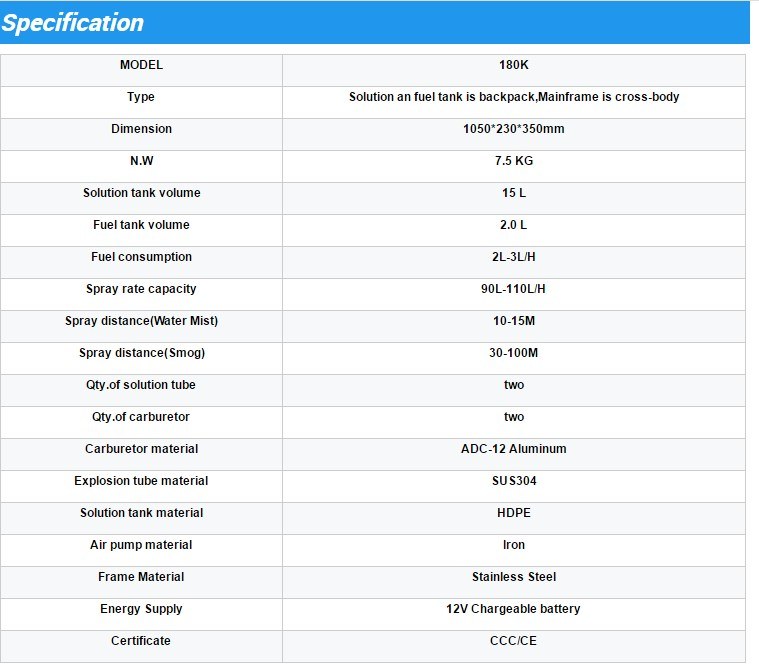Click the Dimension value 1050*230*350mm

tap(514, 129)
